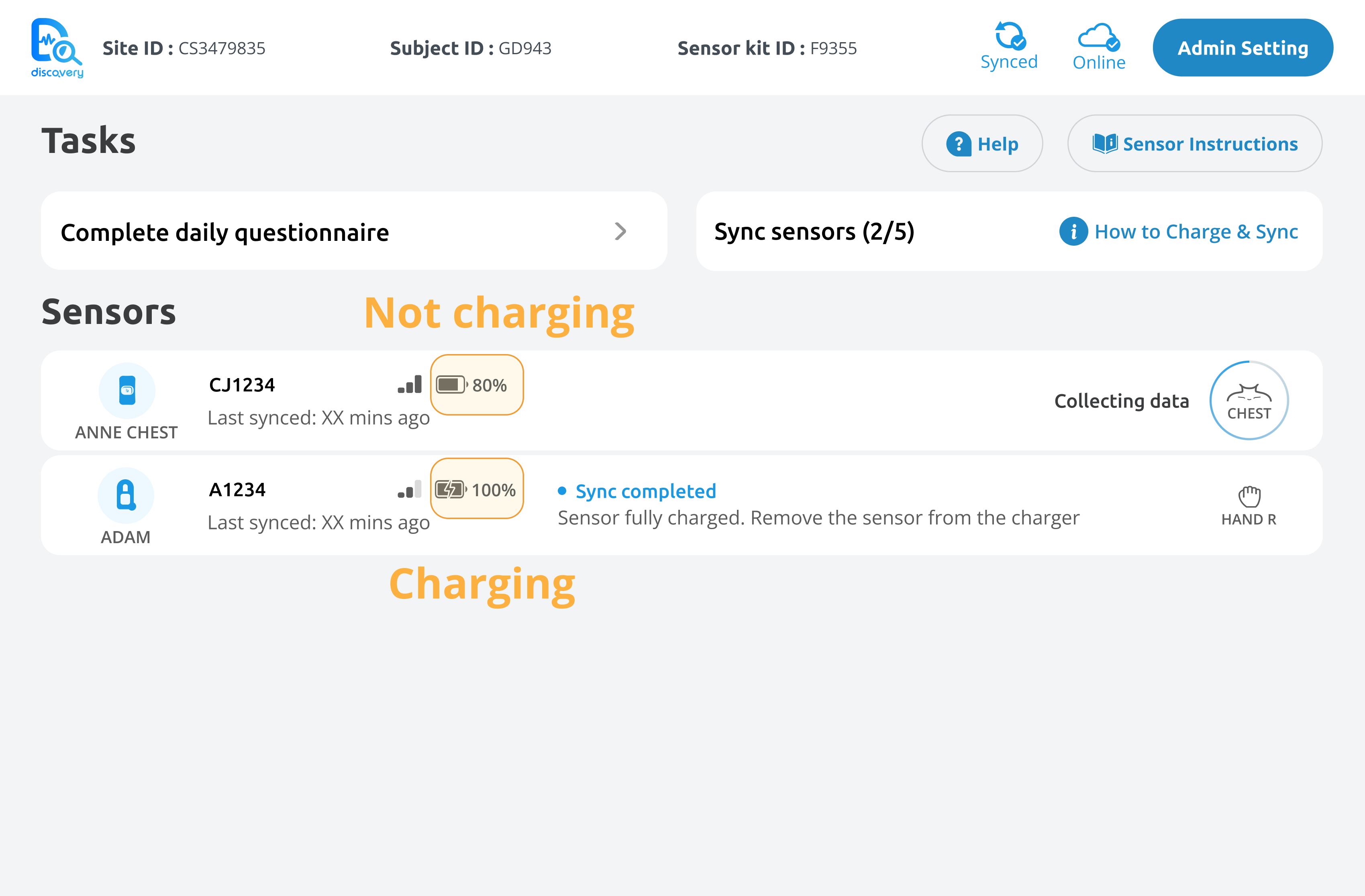The height and width of the screenshot is (896, 1365).
Task: Click the Discovery app logo
Action: [57, 48]
